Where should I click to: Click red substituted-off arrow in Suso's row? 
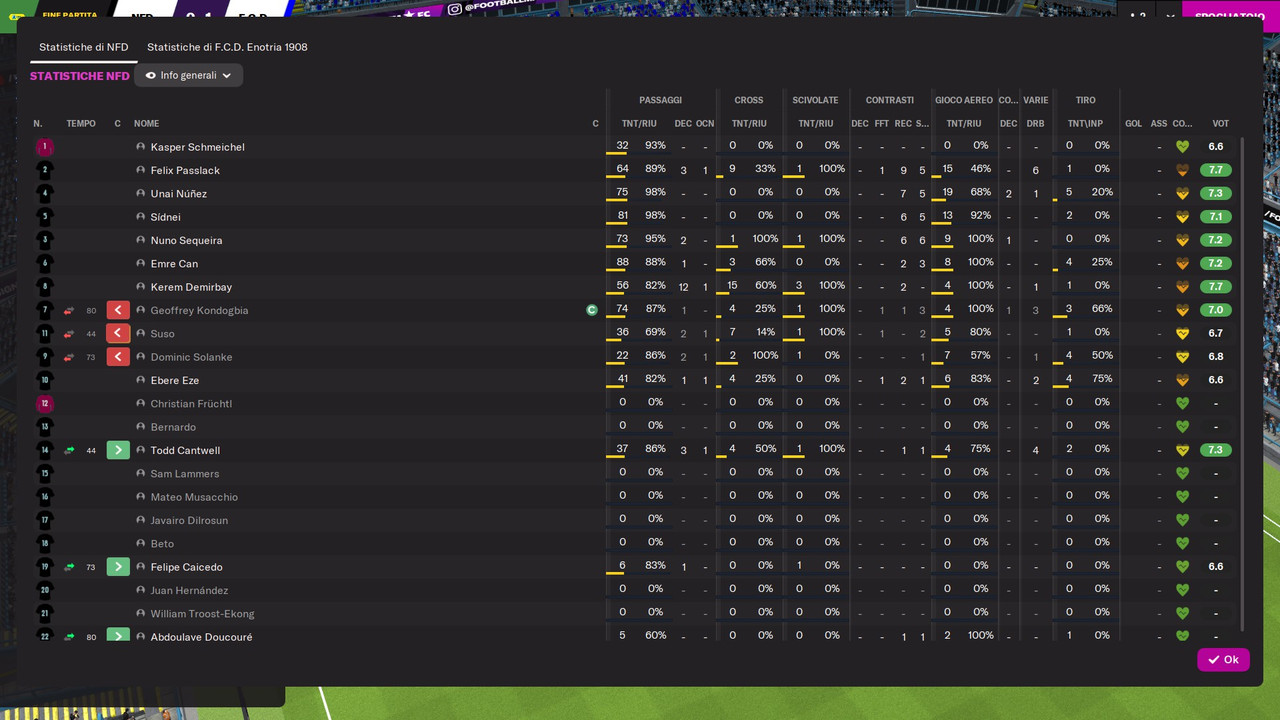[x=118, y=333]
